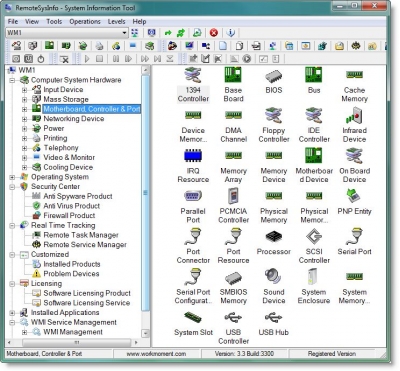This screenshot has height=371, width=400.
Task: Select the Sound Device icon
Action: point(274,277)
